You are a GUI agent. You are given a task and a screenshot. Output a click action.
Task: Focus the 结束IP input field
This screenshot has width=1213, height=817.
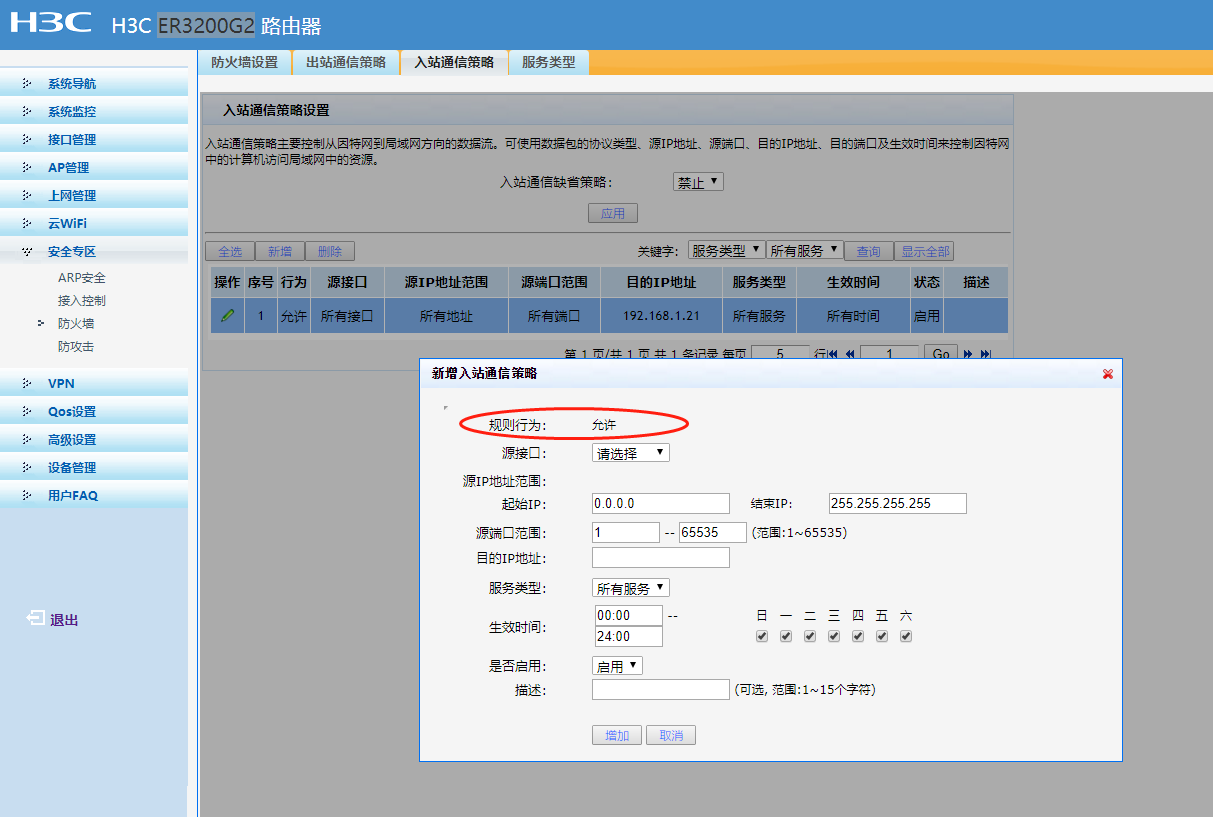[898, 503]
